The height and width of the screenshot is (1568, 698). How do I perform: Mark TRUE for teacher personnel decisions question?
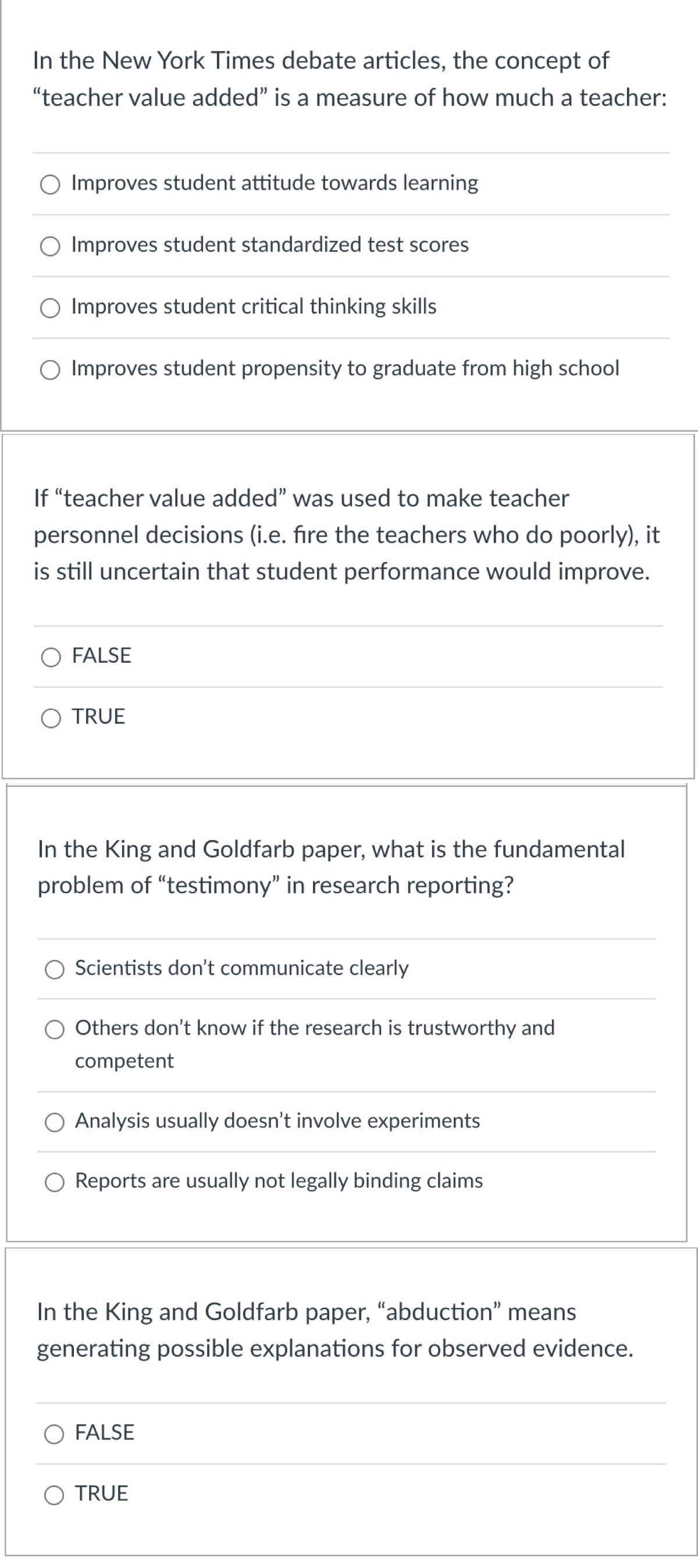pyautogui.click(x=51, y=719)
